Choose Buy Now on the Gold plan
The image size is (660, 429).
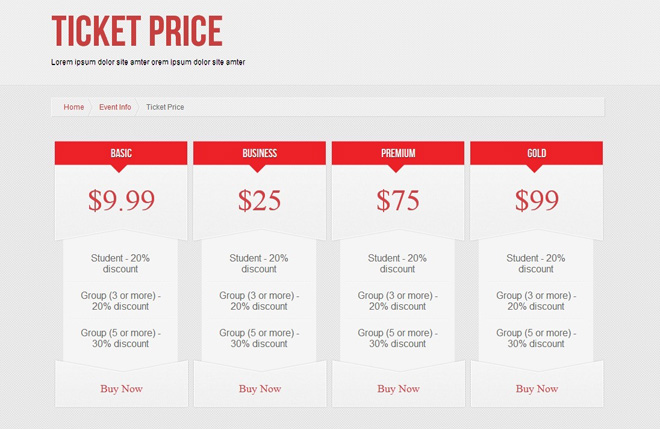click(537, 388)
